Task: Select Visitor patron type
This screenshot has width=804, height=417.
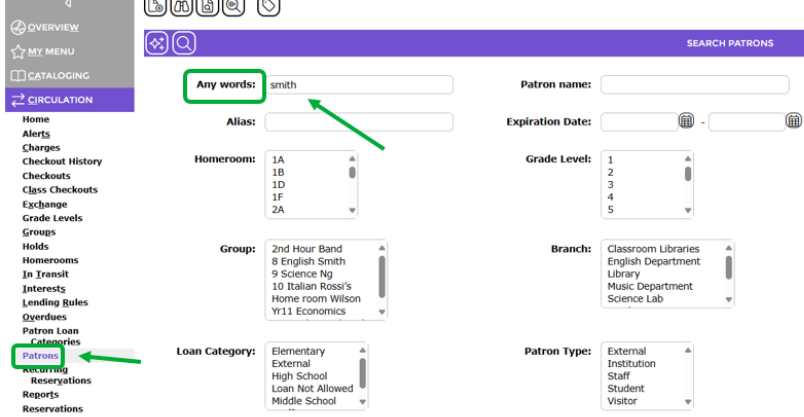Action: click(x=622, y=401)
